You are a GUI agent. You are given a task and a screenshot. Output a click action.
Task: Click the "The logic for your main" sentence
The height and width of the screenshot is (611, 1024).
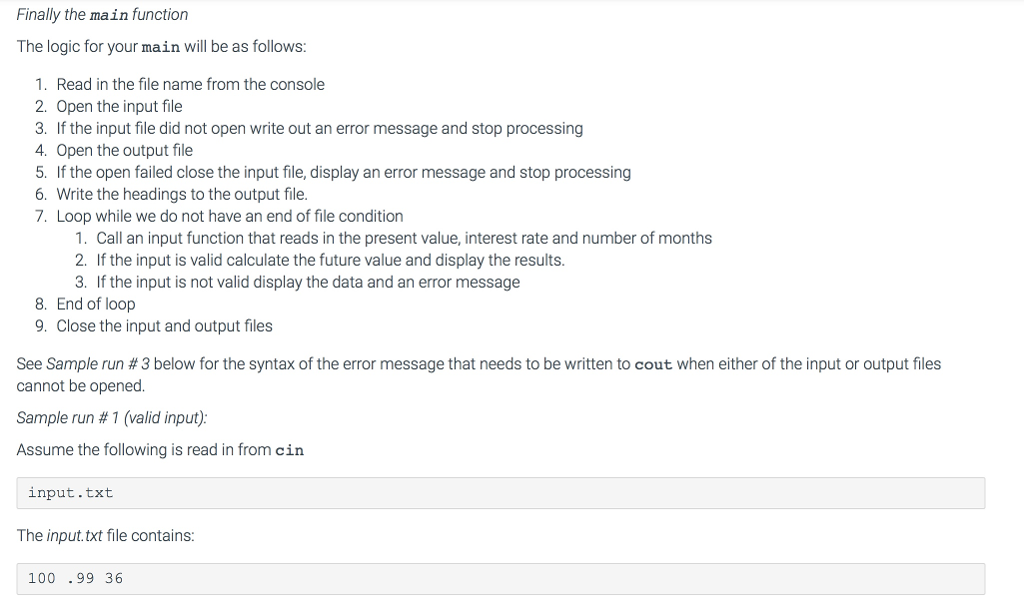coord(162,48)
